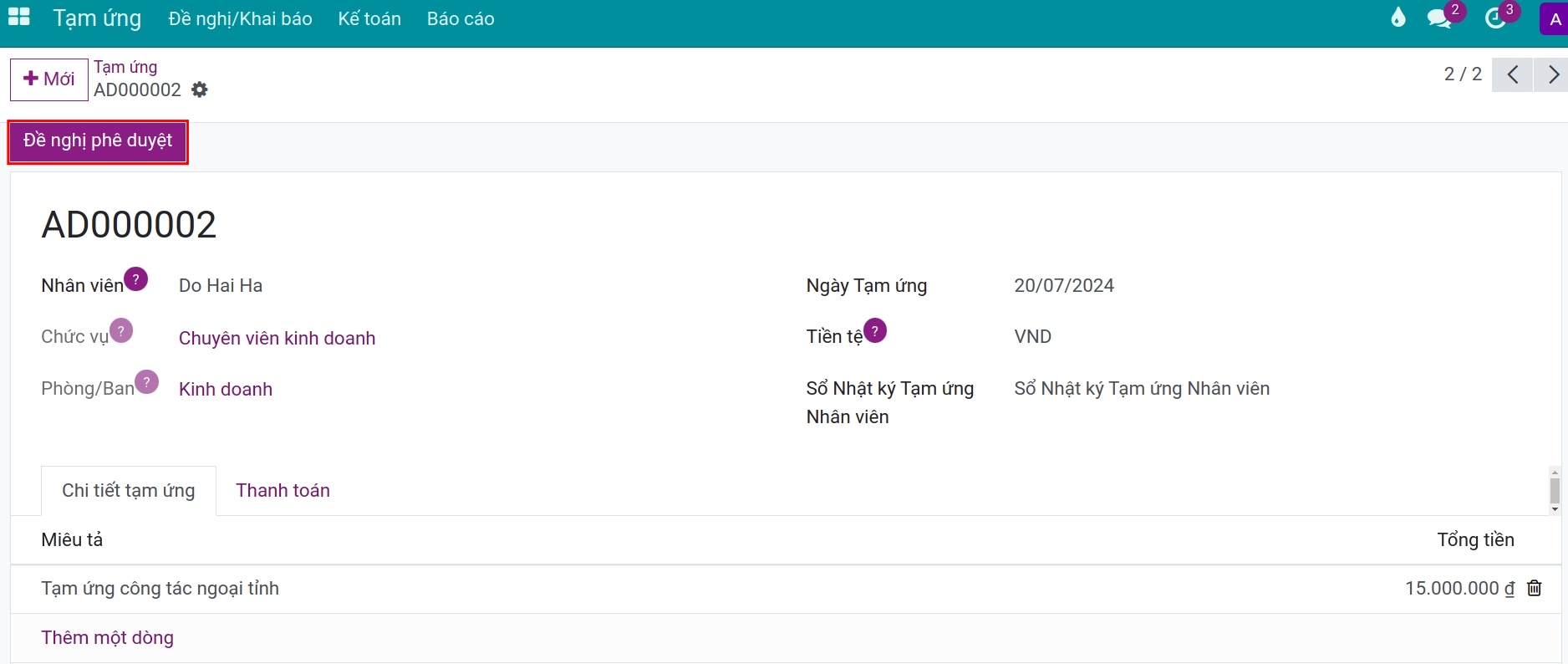Click the Tổng tiền column header

[x=1476, y=540]
